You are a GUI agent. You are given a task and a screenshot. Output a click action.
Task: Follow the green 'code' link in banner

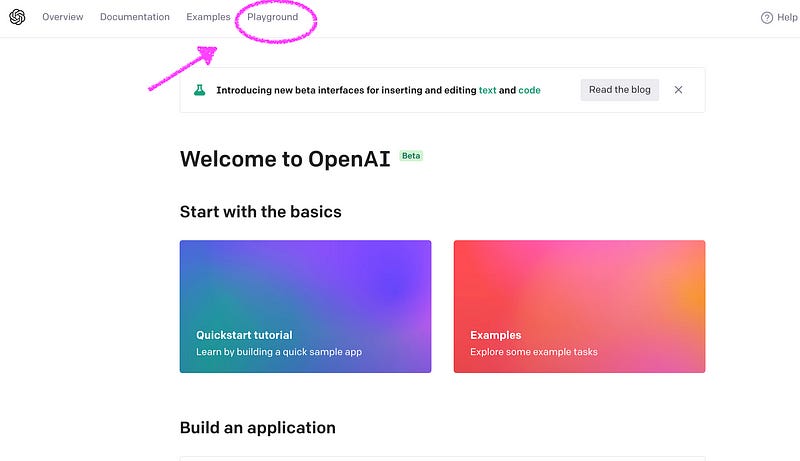coord(529,90)
